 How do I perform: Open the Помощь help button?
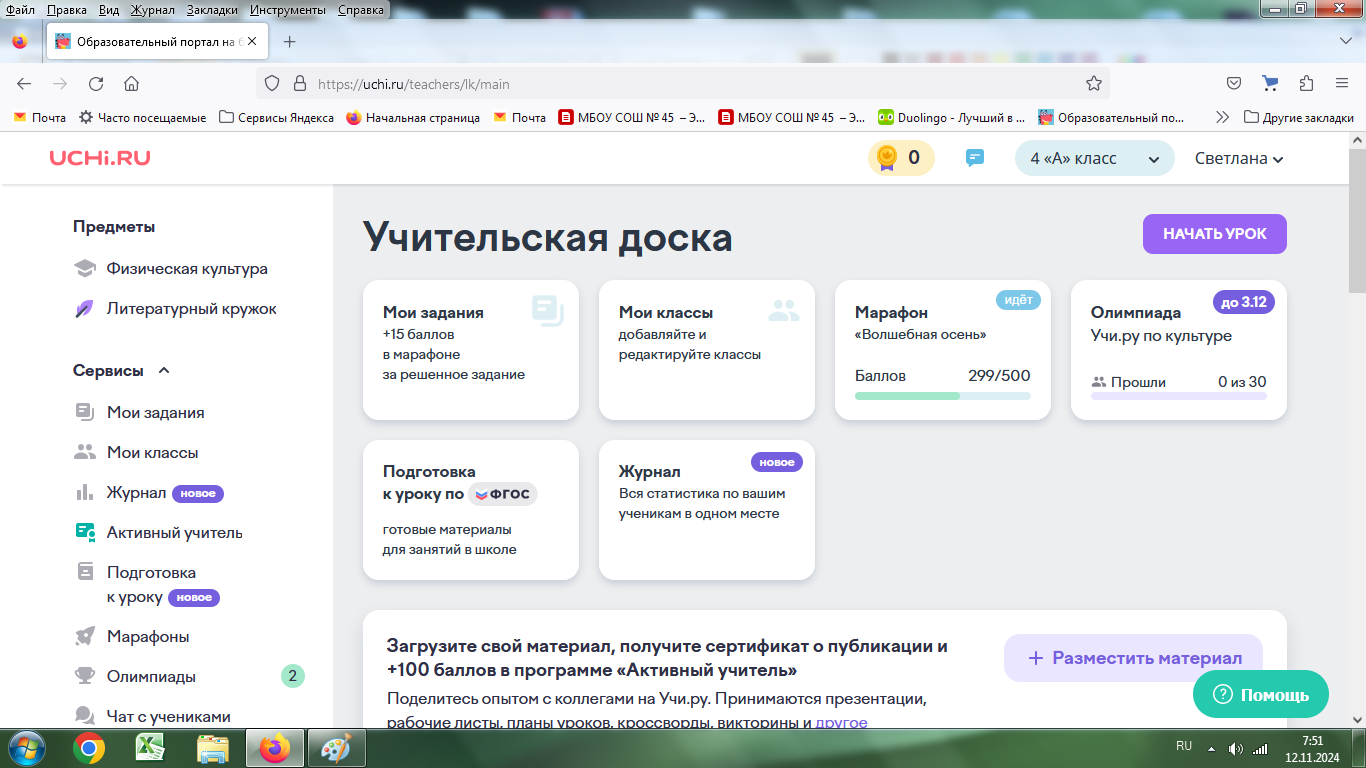[1261, 694]
